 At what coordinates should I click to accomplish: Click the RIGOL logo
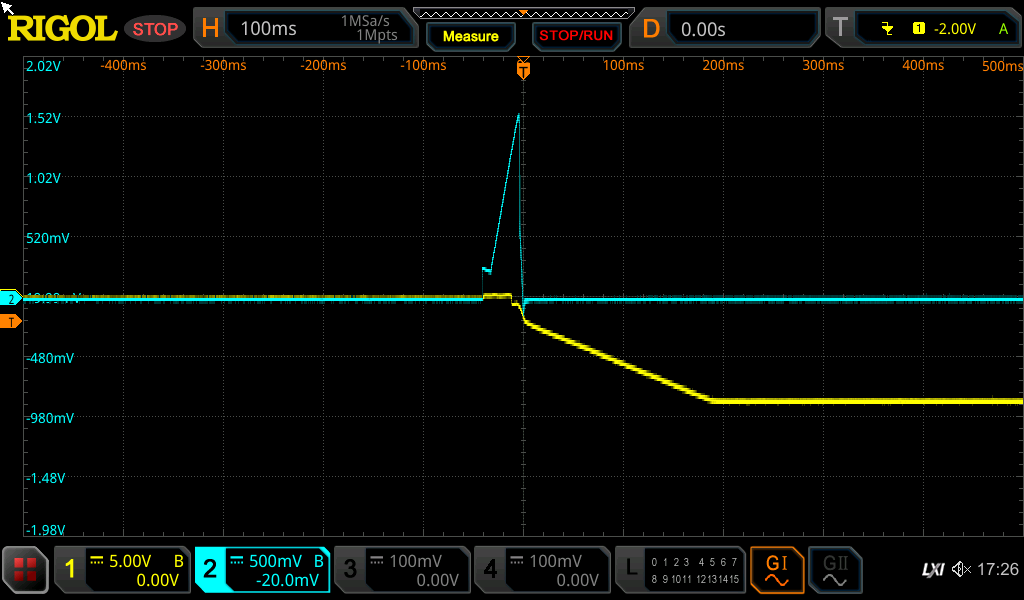62,29
